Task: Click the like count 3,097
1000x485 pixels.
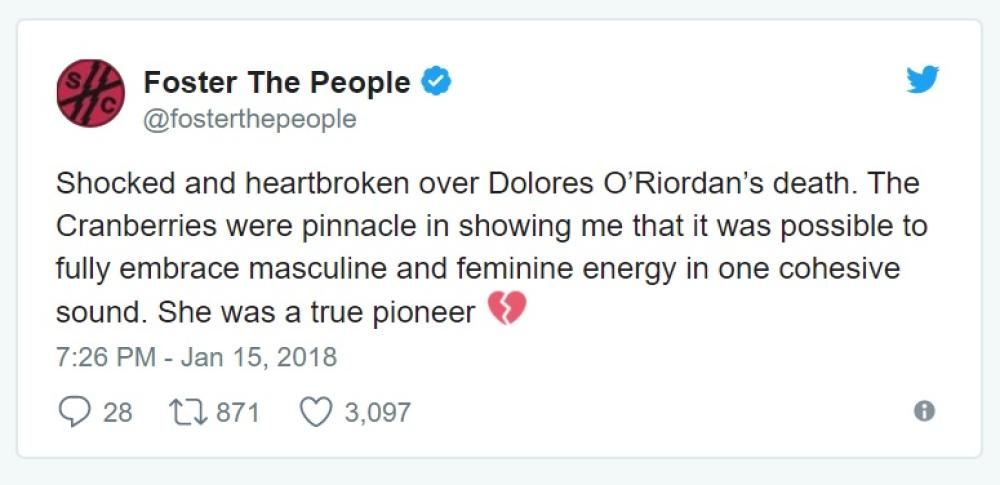Action: tap(377, 412)
